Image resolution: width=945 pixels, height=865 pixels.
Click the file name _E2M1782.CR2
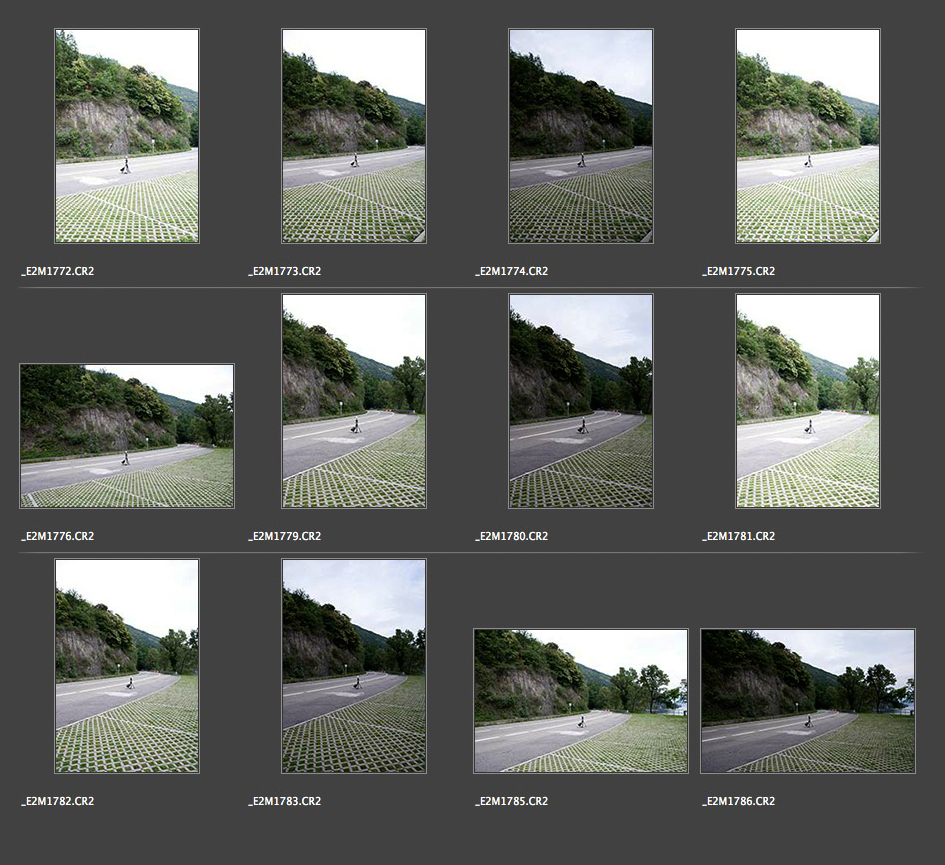pos(58,802)
